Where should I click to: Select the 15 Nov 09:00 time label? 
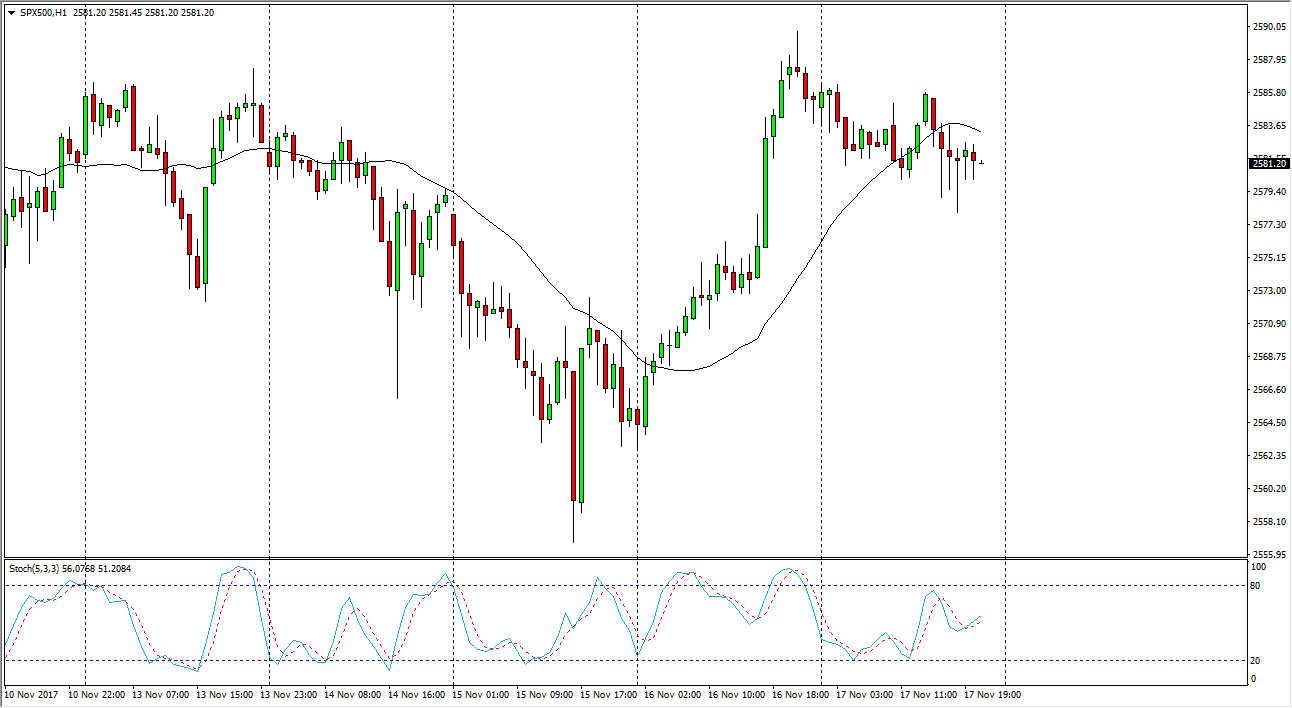(x=544, y=694)
